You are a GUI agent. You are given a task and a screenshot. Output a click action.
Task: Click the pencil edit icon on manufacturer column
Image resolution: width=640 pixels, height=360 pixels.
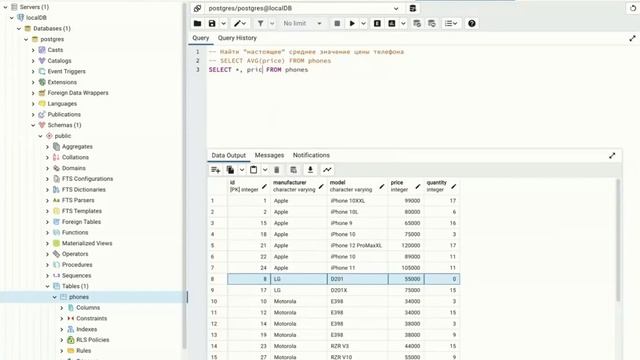coord(321,187)
